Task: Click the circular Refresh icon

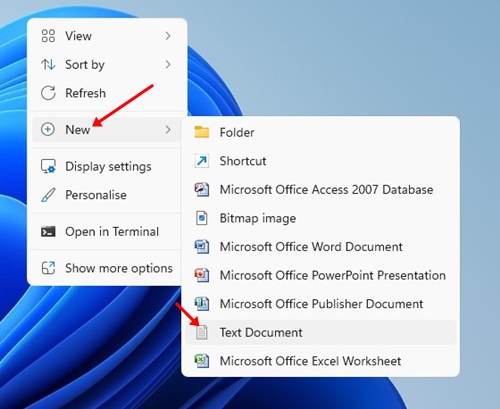Action: pos(48,93)
